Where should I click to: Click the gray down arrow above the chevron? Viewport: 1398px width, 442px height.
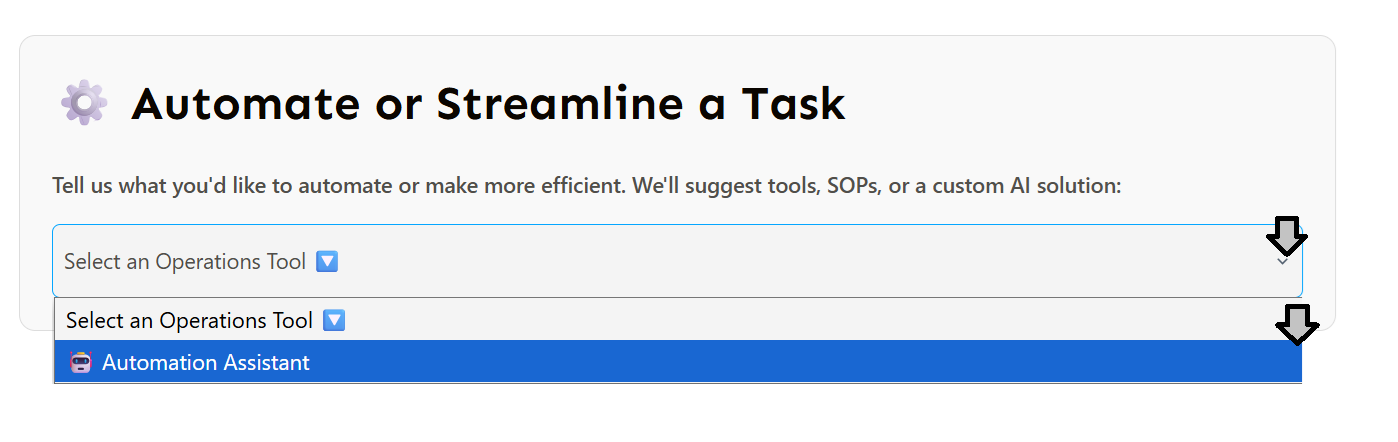tap(1286, 237)
